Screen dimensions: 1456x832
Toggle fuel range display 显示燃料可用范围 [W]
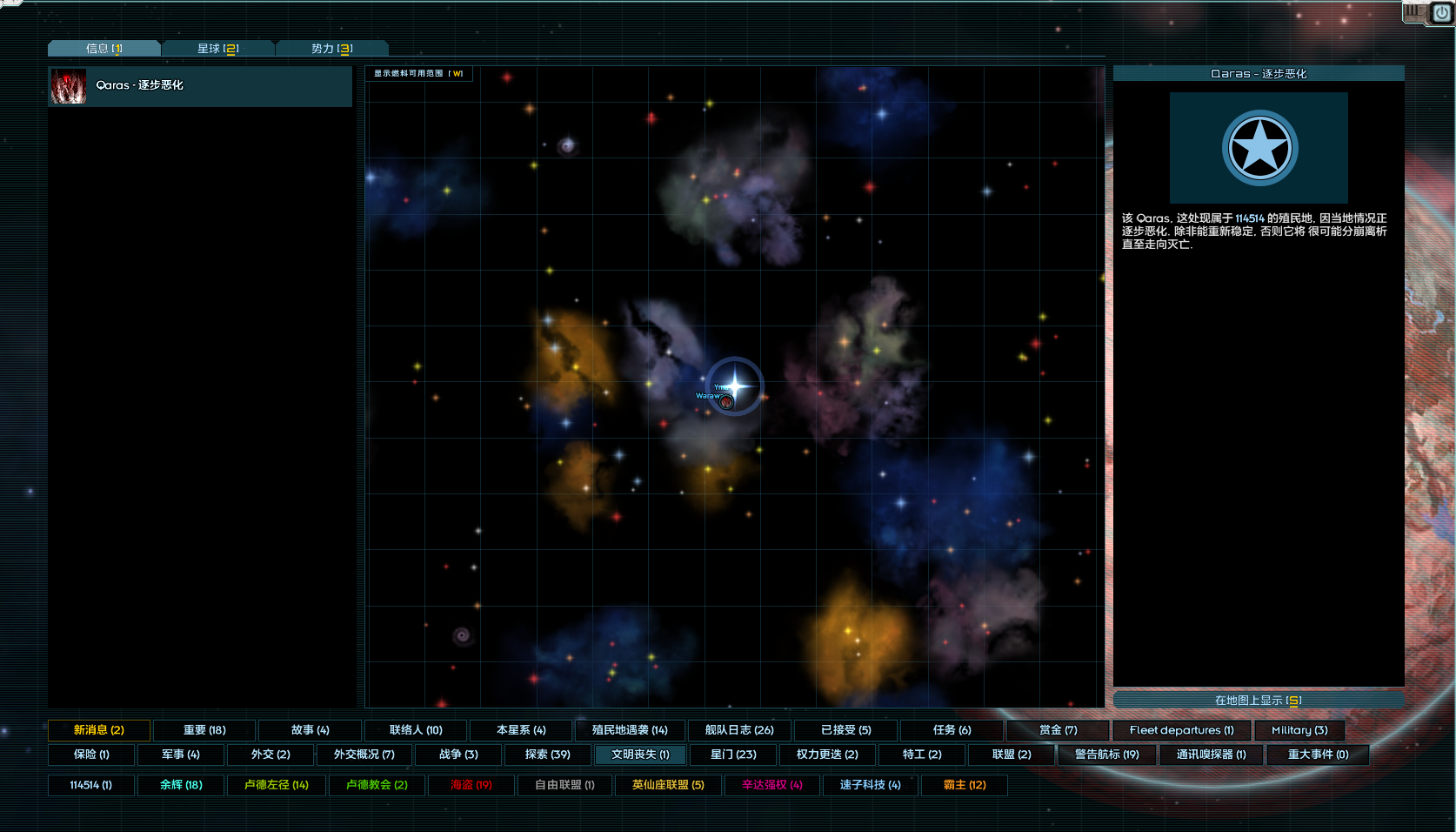418,74
